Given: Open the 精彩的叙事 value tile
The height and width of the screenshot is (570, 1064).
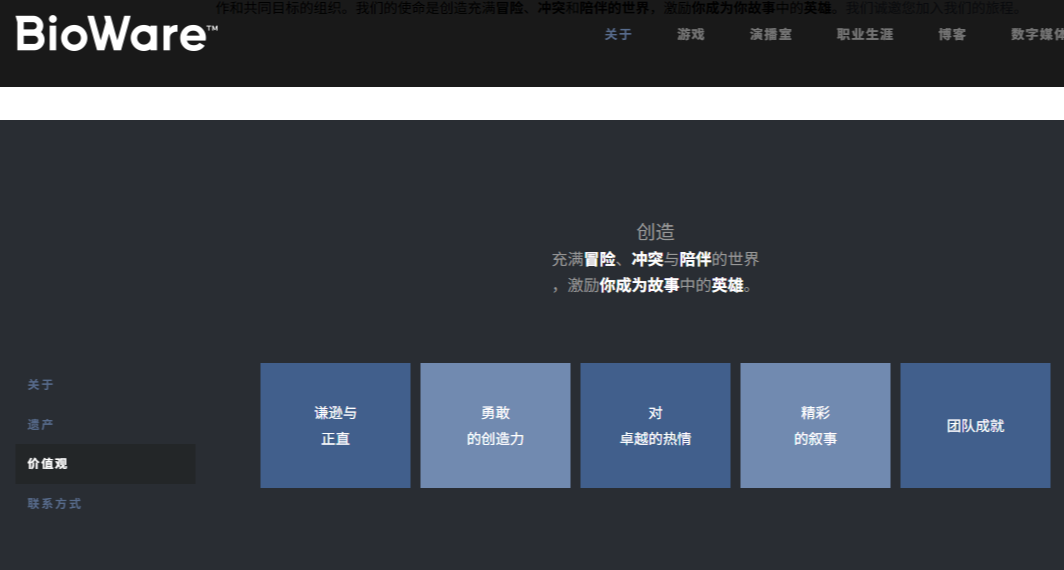Looking at the screenshot, I should tap(816, 425).
